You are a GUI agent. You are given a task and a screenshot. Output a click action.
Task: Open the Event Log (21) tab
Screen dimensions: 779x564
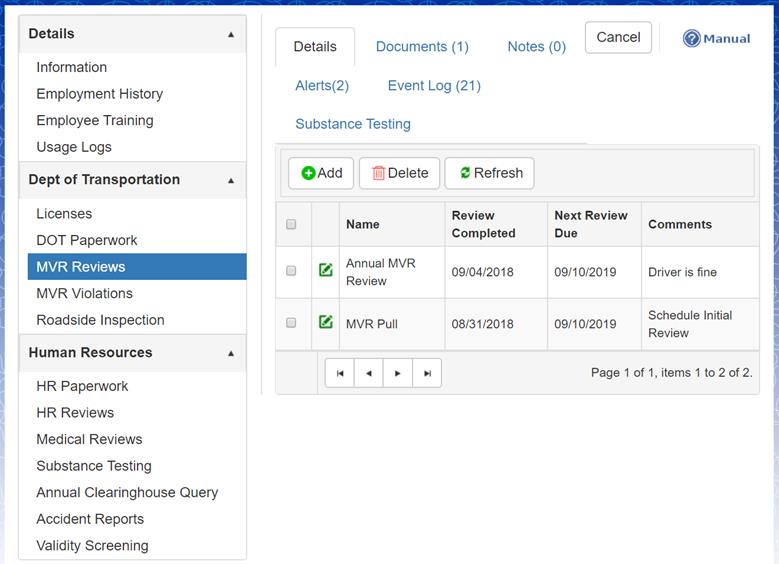[434, 85]
